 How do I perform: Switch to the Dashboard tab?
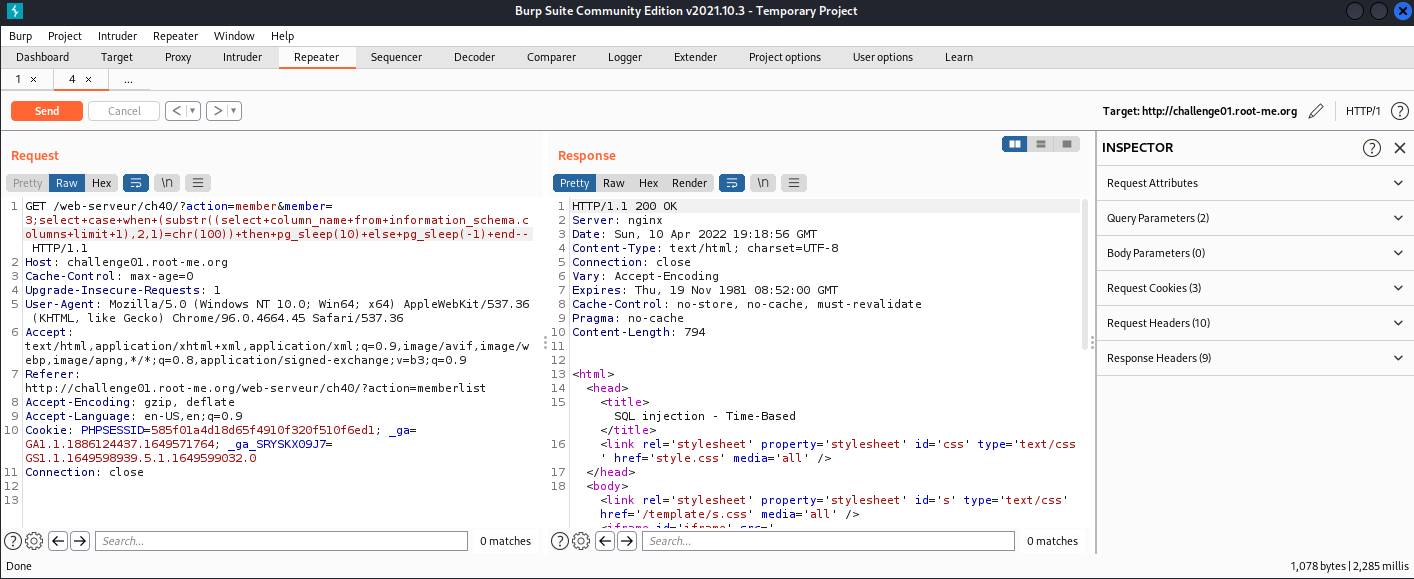click(x=43, y=57)
